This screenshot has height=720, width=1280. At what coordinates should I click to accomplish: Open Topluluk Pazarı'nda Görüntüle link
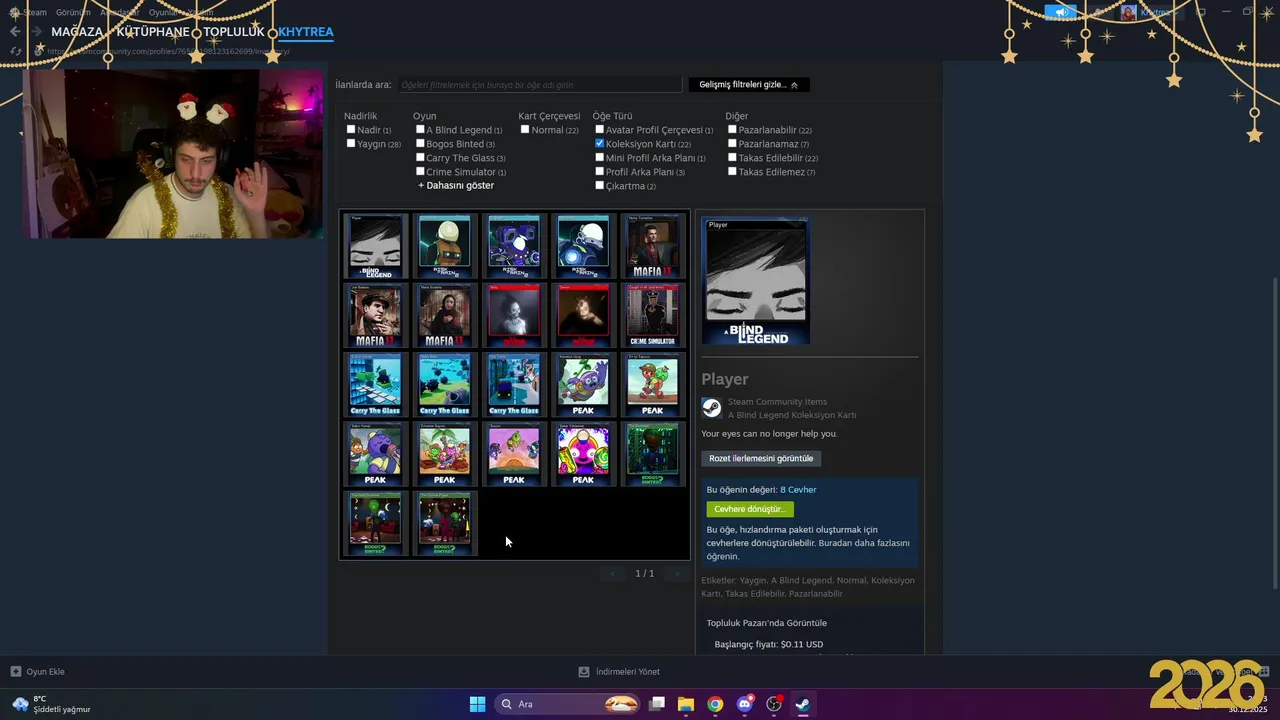tap(767, 623)
